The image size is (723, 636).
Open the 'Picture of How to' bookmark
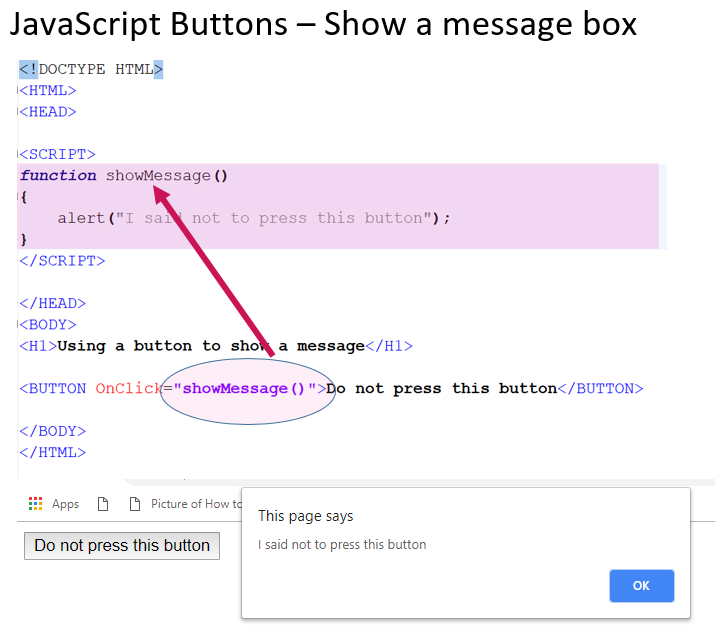coord(196,504)
